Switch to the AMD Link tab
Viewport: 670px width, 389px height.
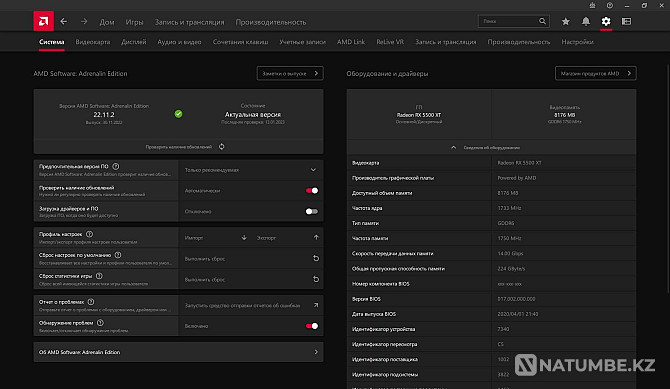click(x=351, y=42)
